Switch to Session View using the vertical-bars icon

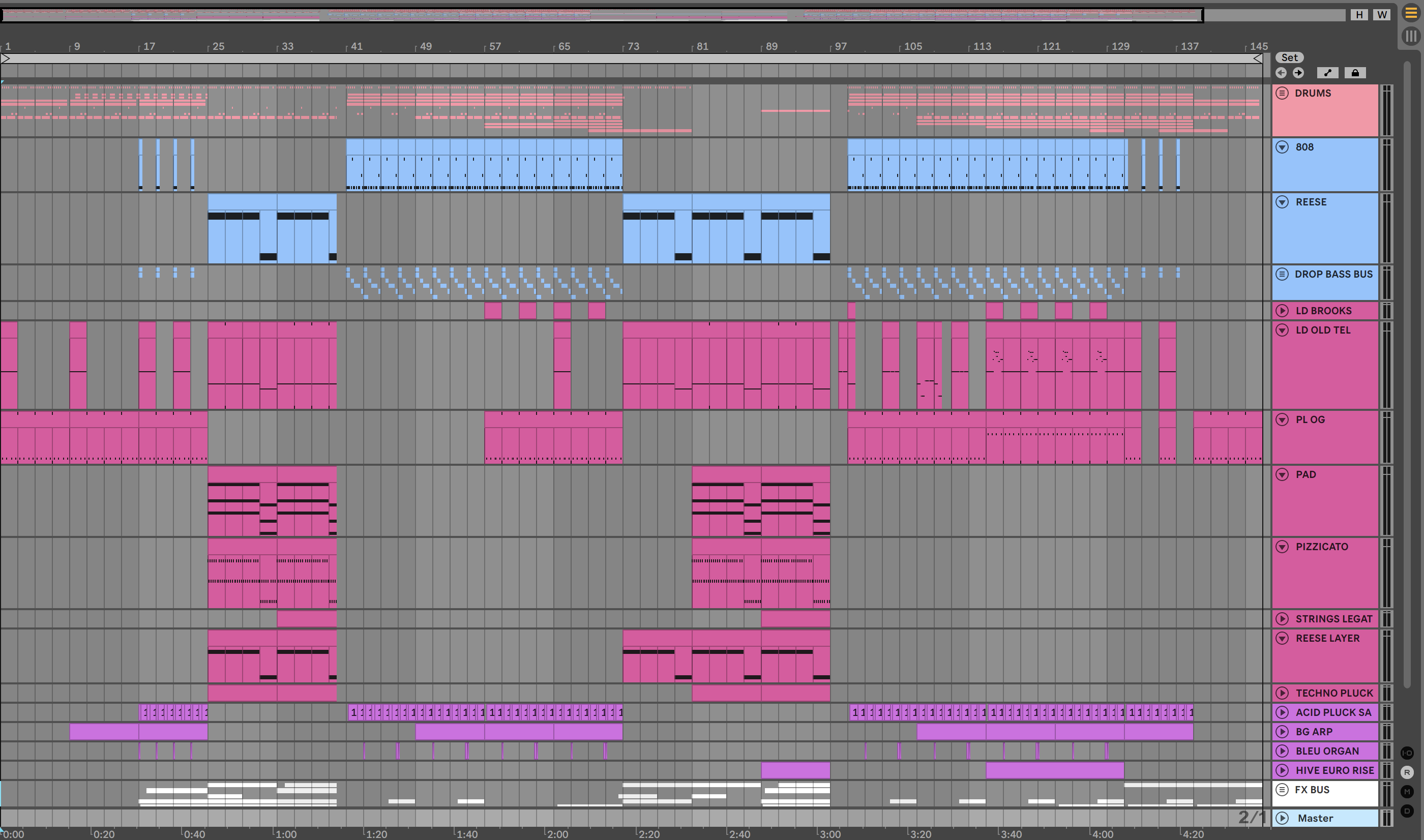1411,36
